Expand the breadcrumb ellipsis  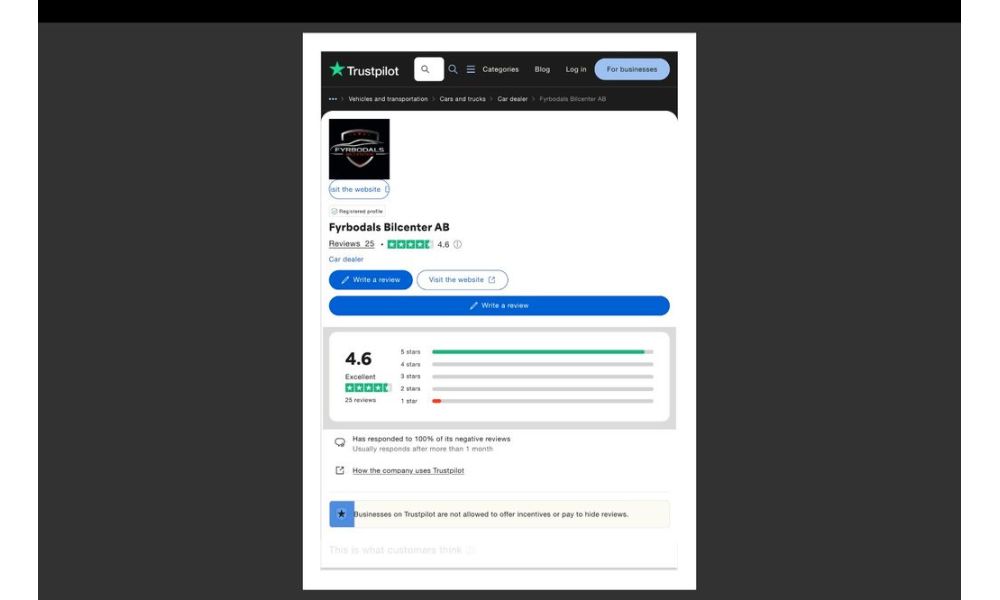tap(333, 99)
